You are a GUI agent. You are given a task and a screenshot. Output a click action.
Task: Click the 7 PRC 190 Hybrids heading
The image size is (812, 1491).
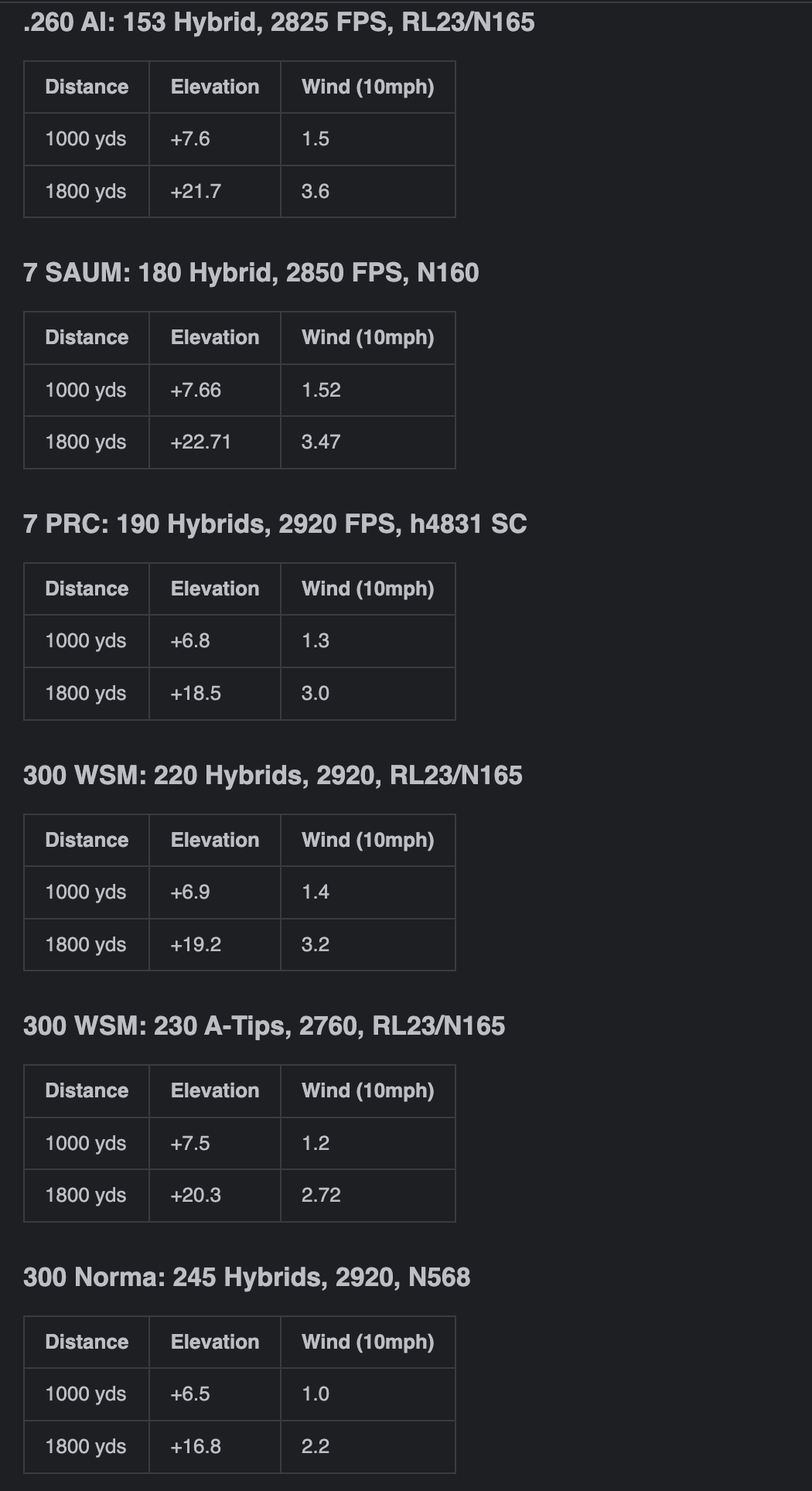click(275, 524)
